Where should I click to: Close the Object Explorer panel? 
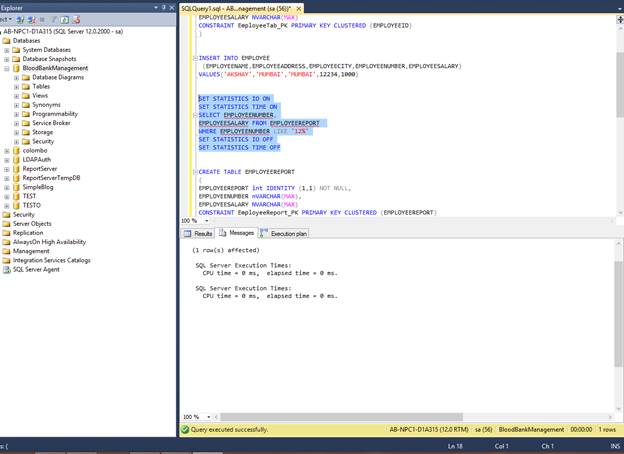[170, 7]
